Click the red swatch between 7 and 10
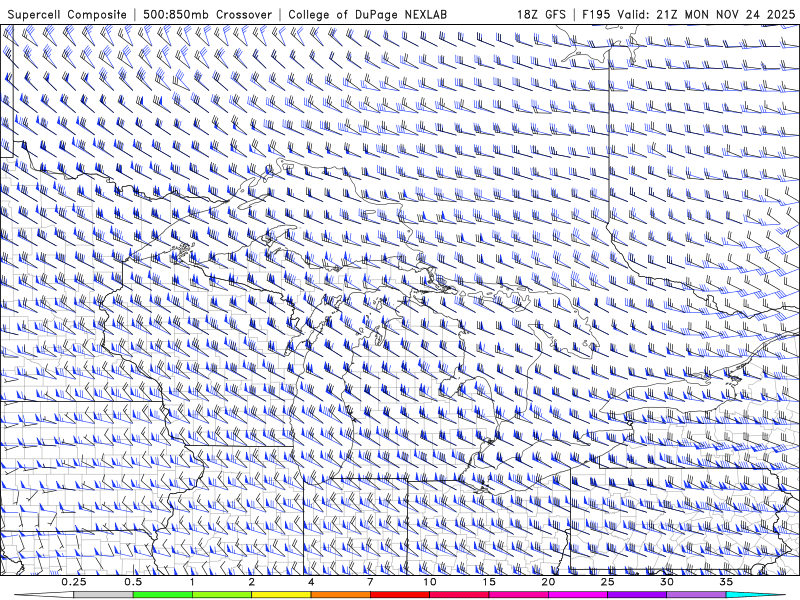 click(400, 595)
